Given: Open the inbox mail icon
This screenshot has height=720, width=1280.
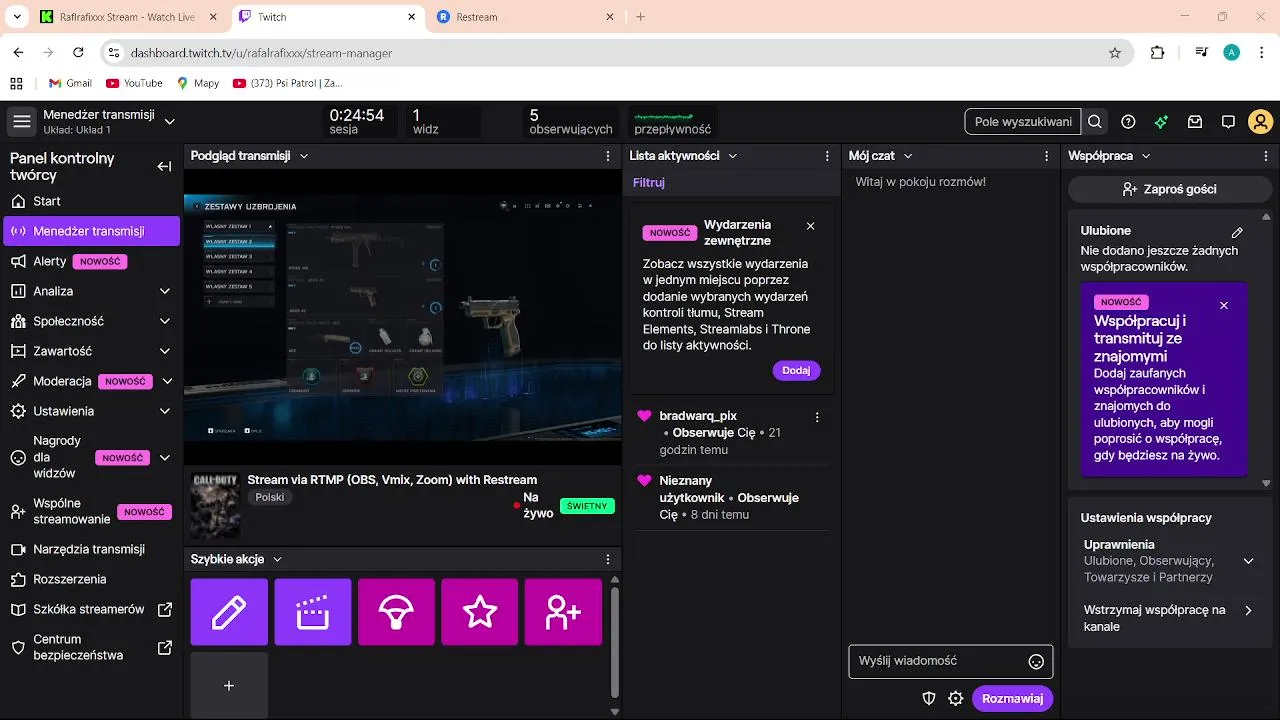Looking at the screenshot, I should (x=1194, y=122).
